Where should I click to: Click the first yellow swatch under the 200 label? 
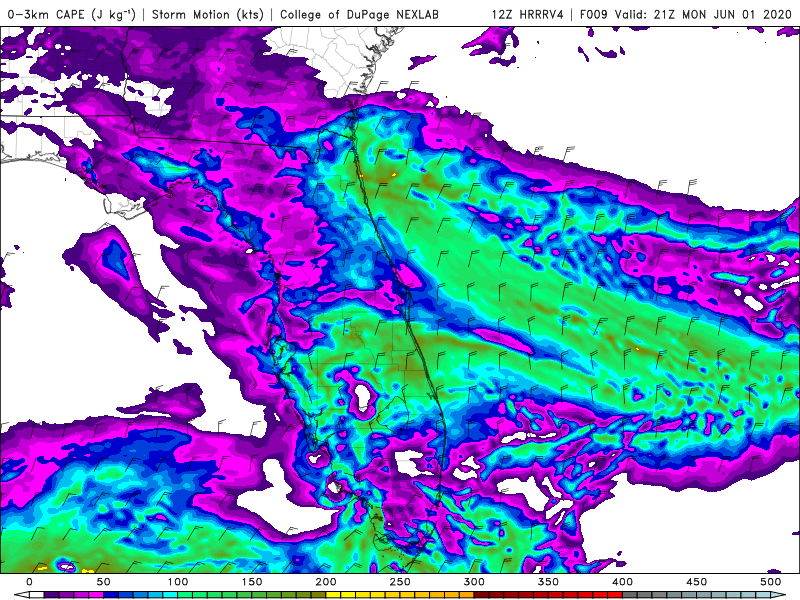coord(333,595)
